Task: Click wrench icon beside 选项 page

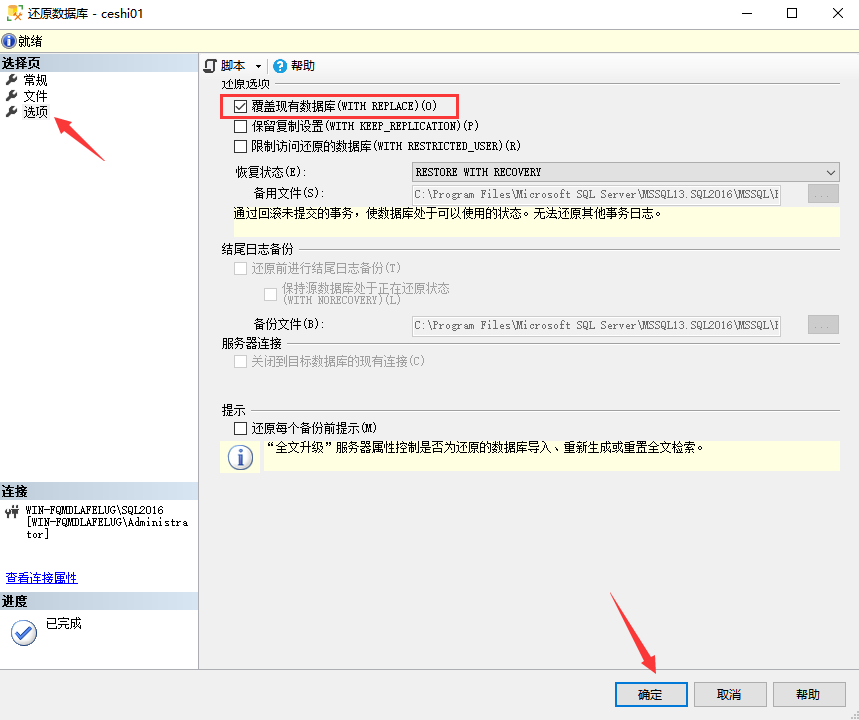Action: point(12,112)
